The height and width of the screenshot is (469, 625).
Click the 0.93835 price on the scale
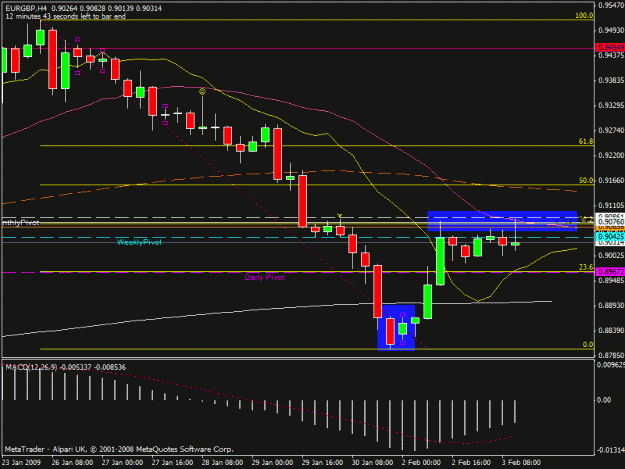[x=611, y=80]
